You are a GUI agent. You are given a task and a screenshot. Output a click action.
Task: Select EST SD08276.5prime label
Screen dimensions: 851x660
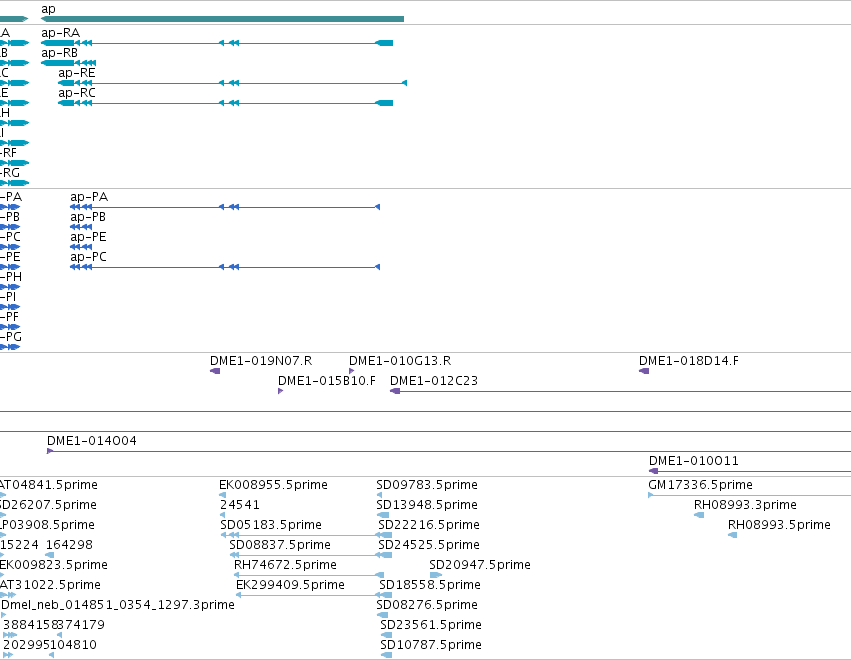[x=427, y=605]
